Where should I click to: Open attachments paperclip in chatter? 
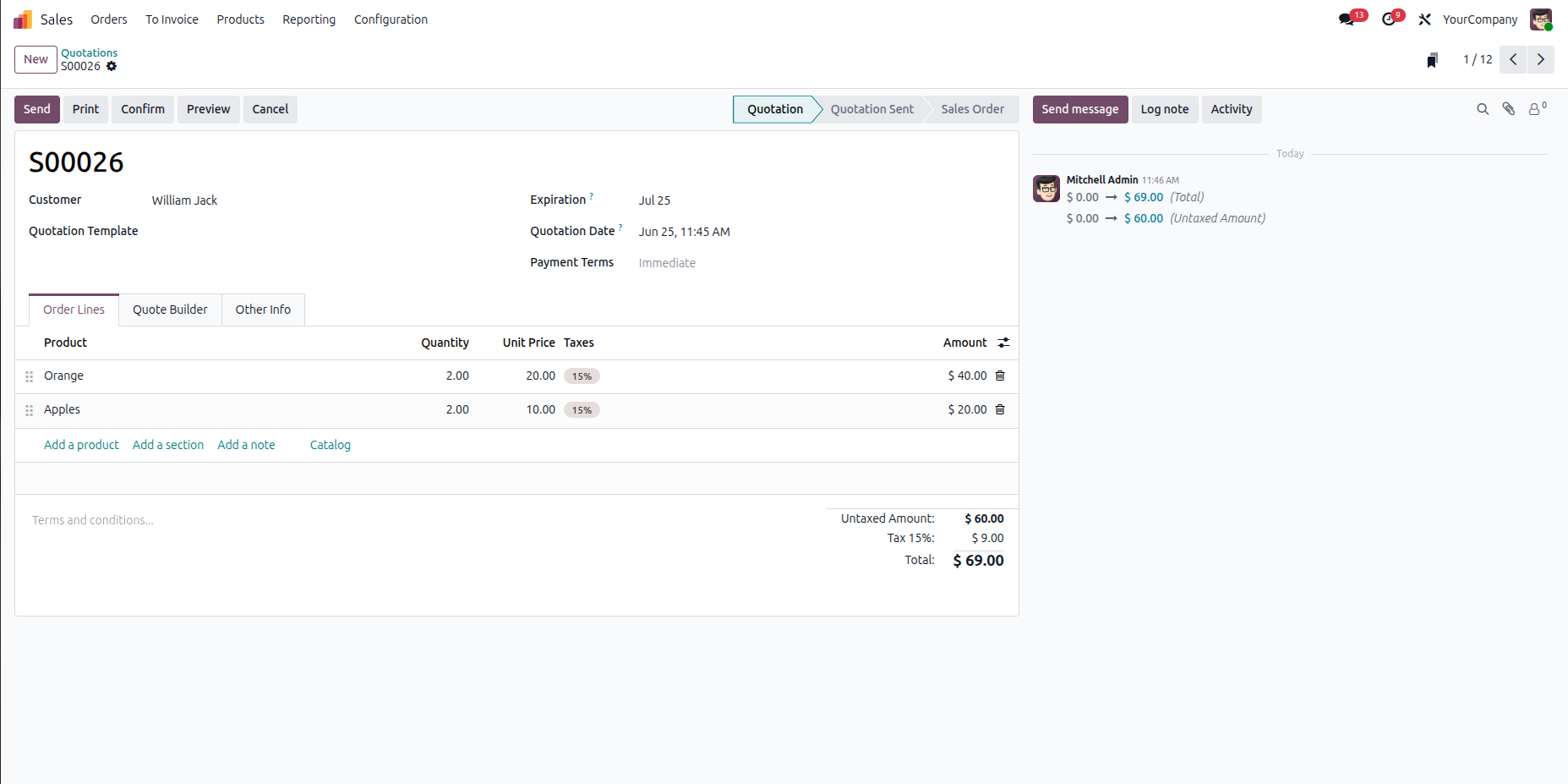(x=1509, y=109)
